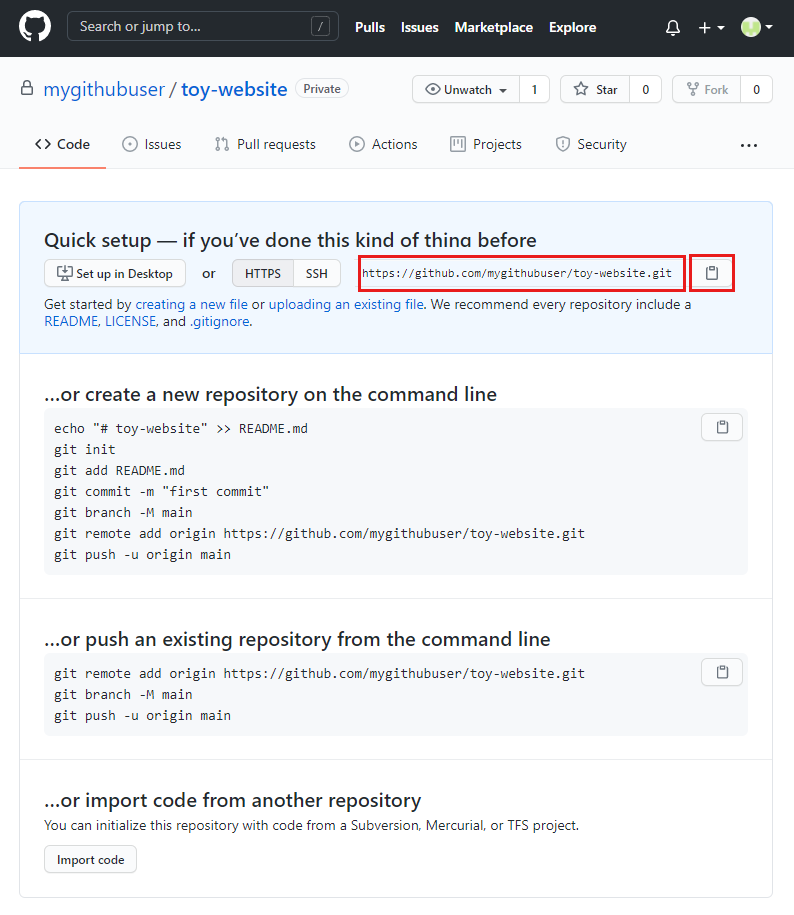Select the SSH clone option

[317, 273]
